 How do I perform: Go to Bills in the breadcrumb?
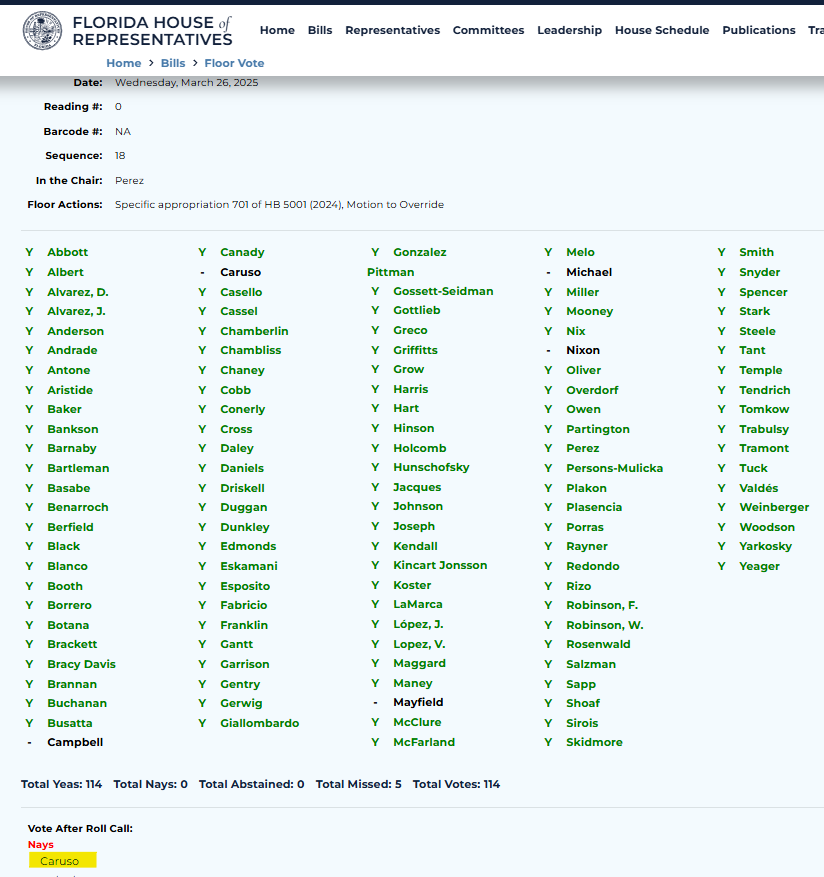173,63
